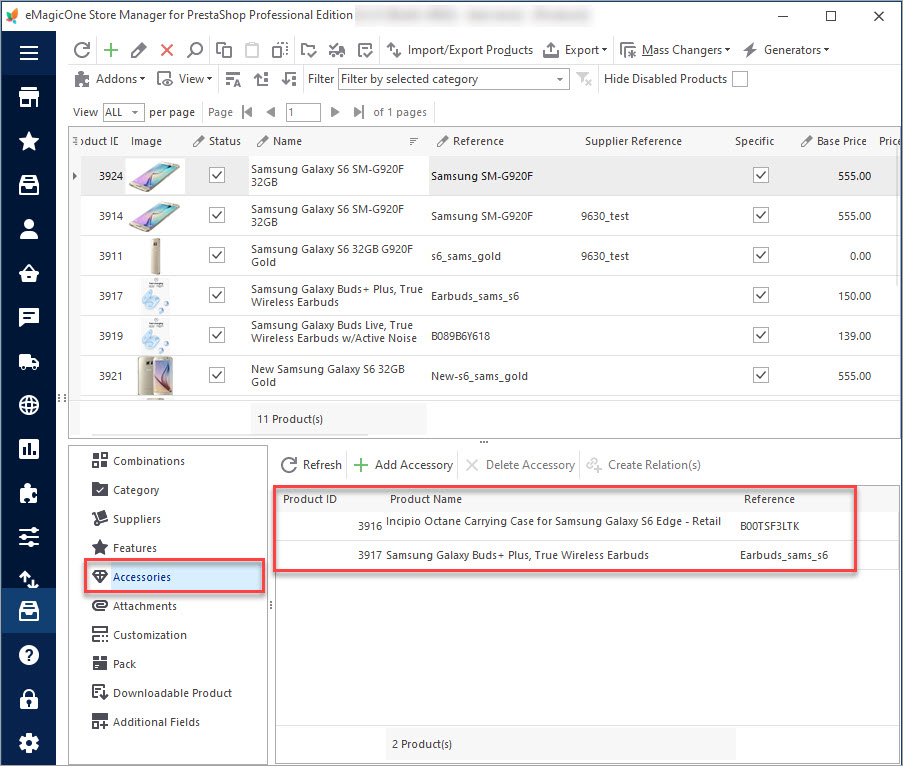903x766 pixels.
Task: Open the Name column sort options icon
Action: pyautogui.click(x=413, y=141)
